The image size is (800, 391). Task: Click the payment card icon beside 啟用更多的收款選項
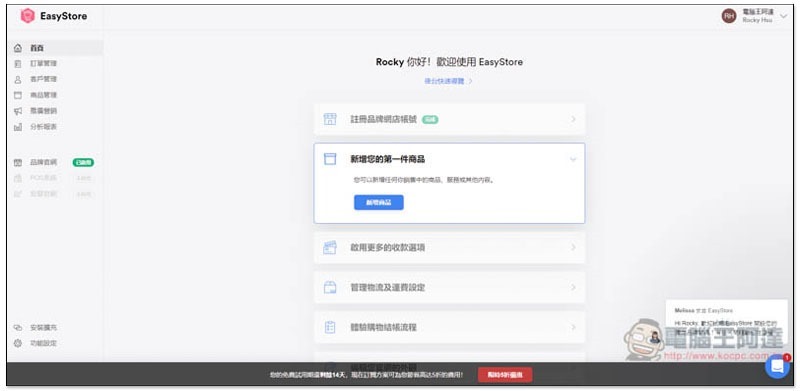click(x=330, y=248)
